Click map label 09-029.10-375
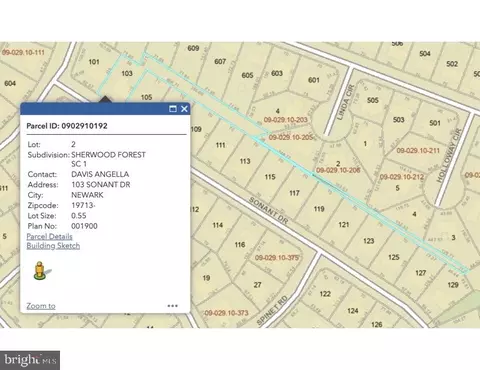The width and height of the screenshot is (480, 370). (277, 258)
